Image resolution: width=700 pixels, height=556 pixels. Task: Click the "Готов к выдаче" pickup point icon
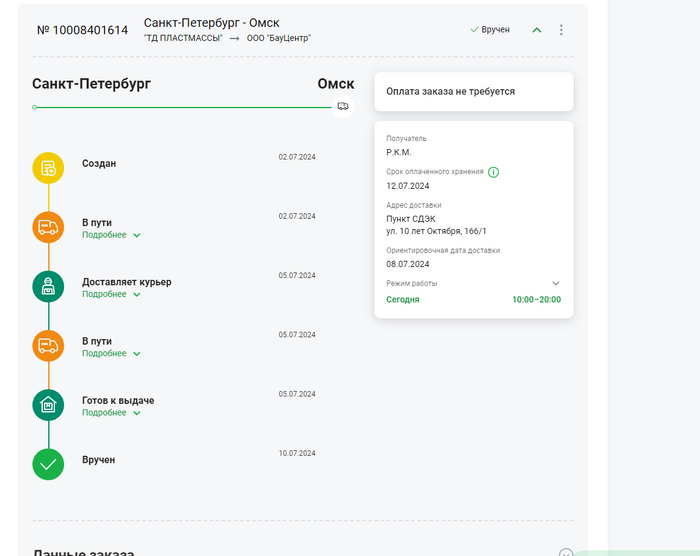[48, 405]
